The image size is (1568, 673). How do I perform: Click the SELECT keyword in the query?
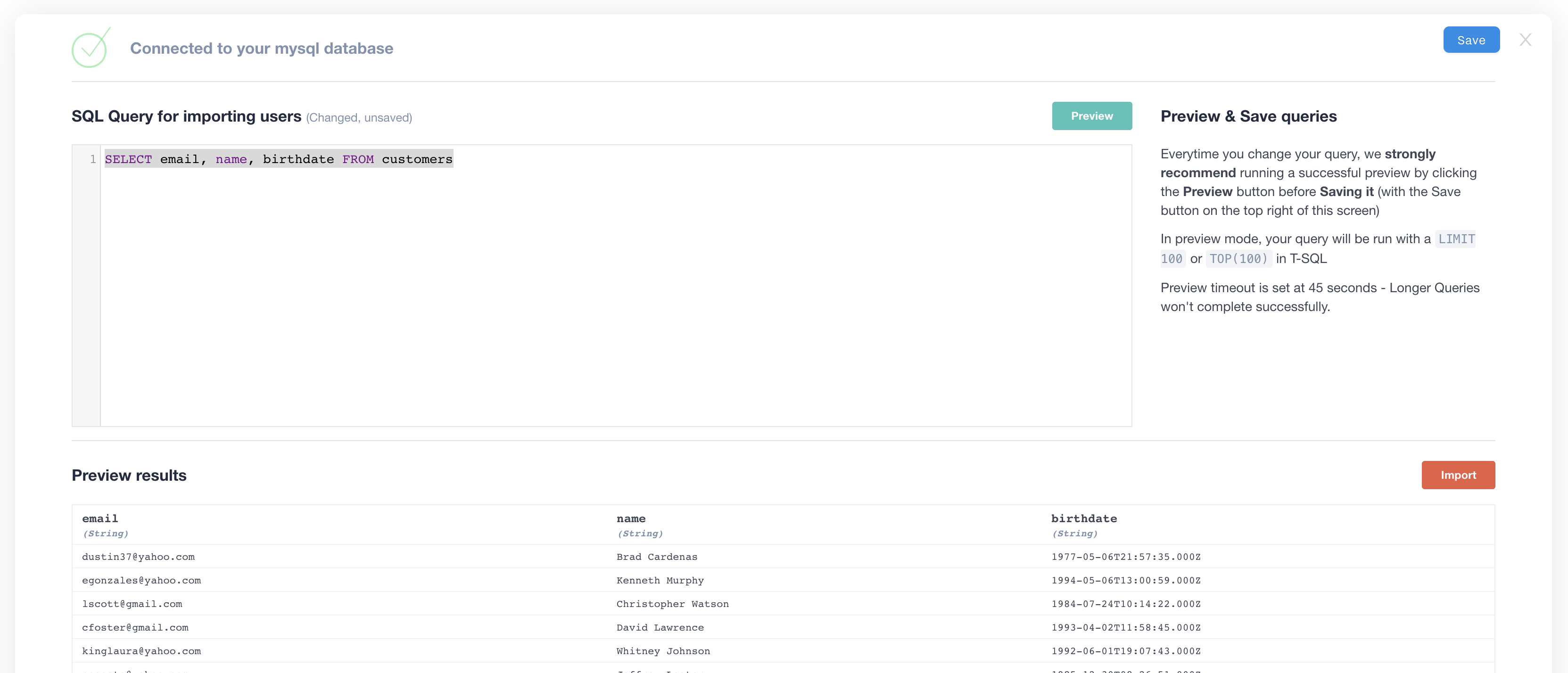[x=128, y=159]
